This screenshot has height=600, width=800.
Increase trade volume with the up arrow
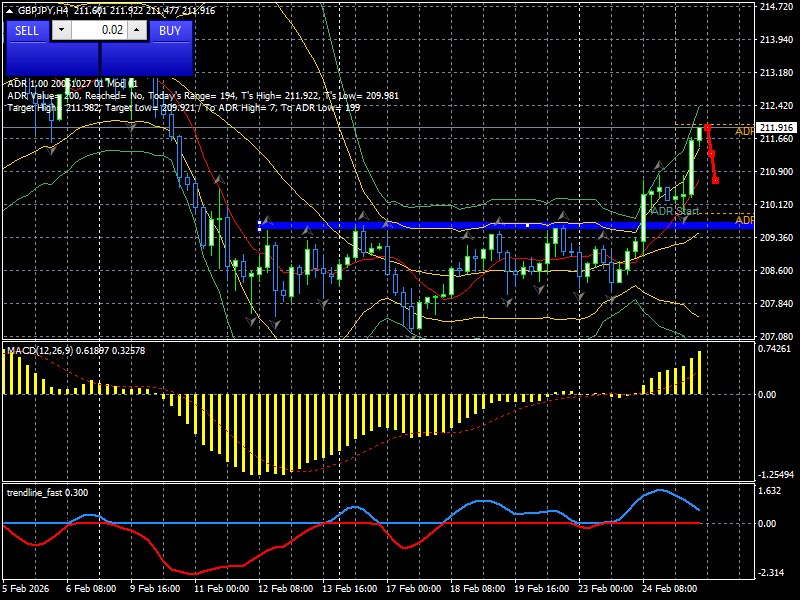coord(137,30)
